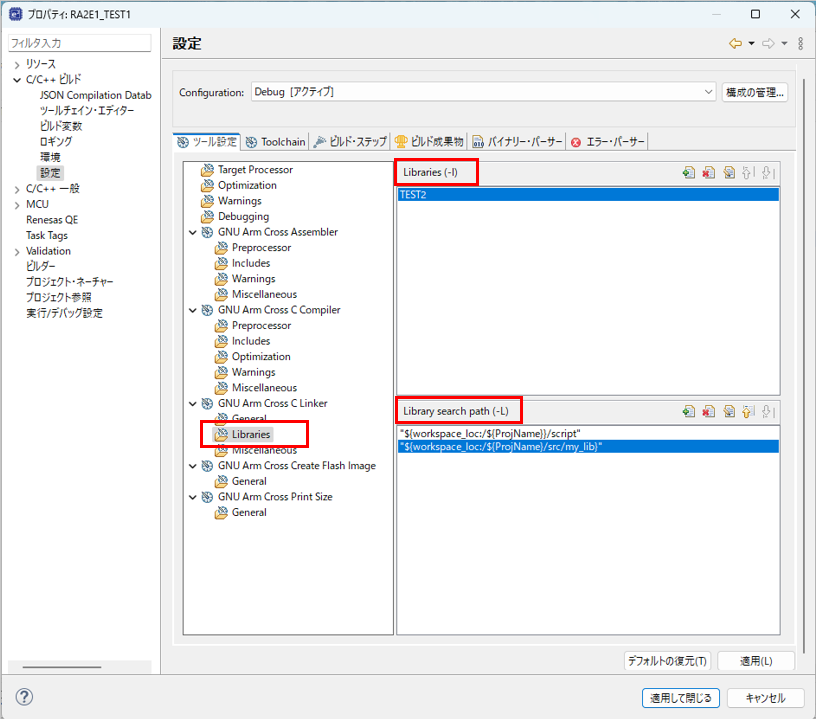Edit the selected Library search path entry

[729, 411]
